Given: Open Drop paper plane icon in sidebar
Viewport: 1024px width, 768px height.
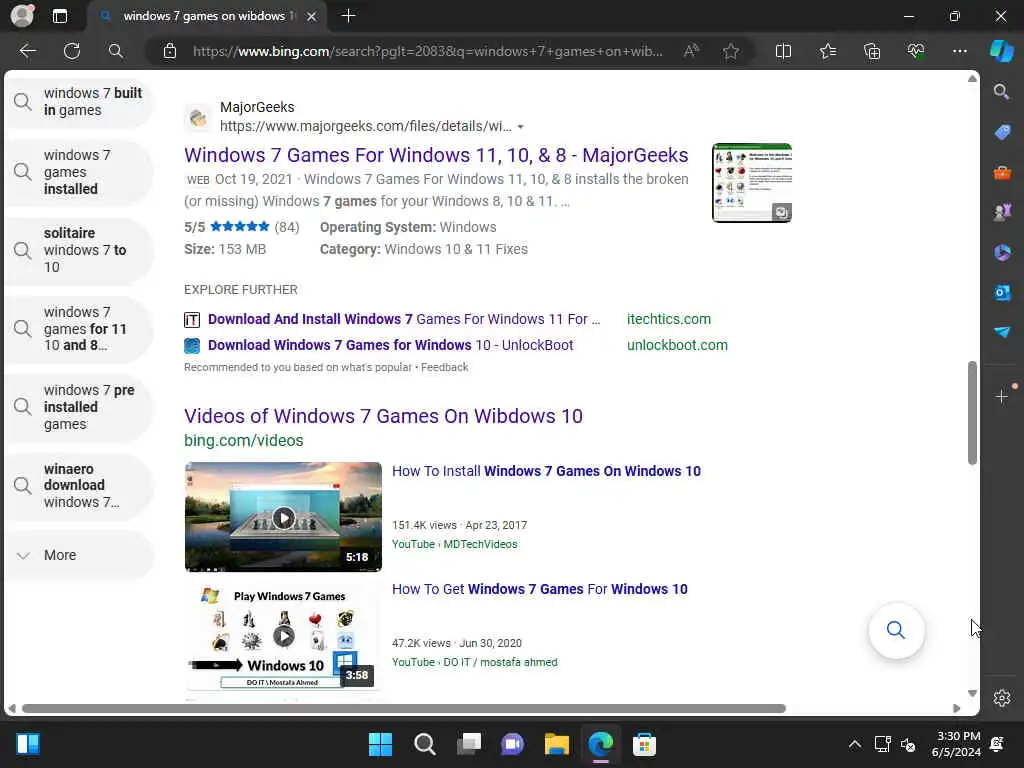Looking at the screenshot, I should click(1002, 332).
